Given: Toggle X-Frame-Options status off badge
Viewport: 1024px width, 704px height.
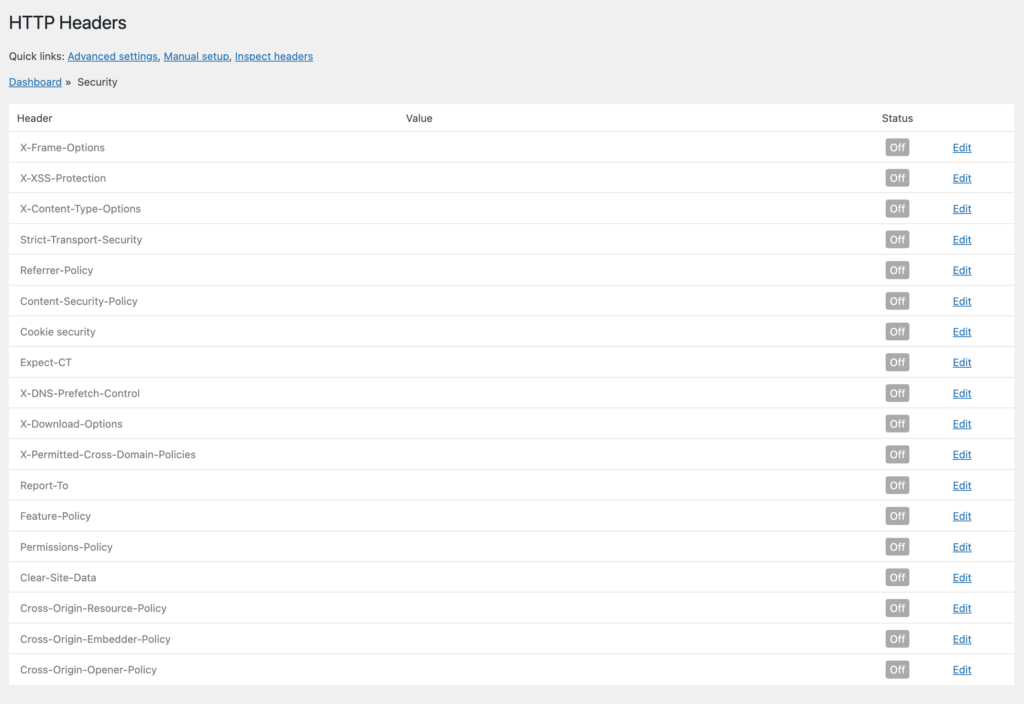Looking at the screenshot, I should pos(897,147).
